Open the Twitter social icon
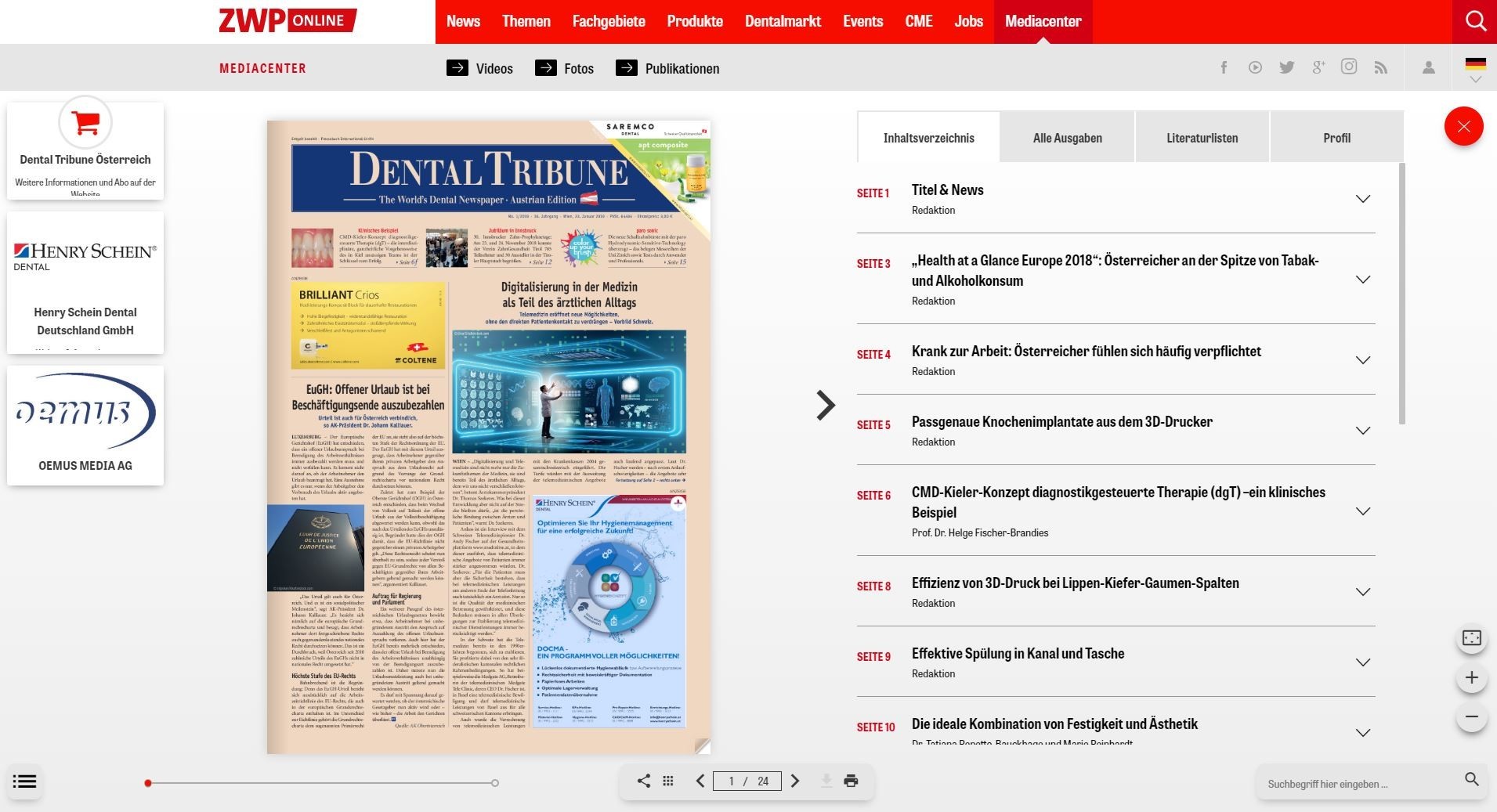1497x812 pixels. pyautogui.click(x=1287, y=67)
